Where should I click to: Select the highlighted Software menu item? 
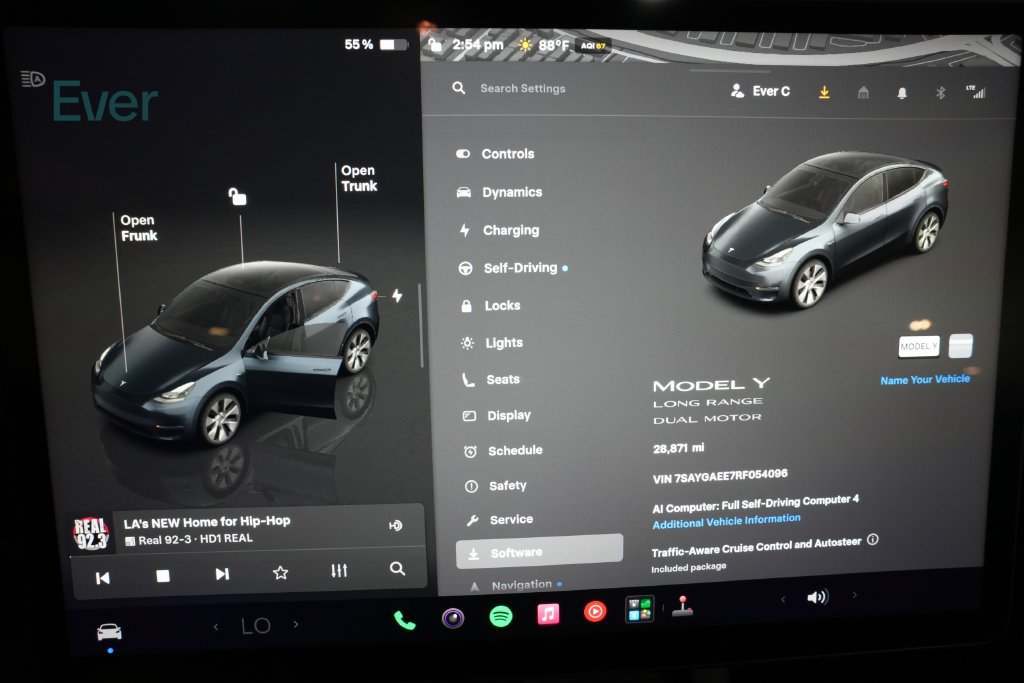coord(539,552)
